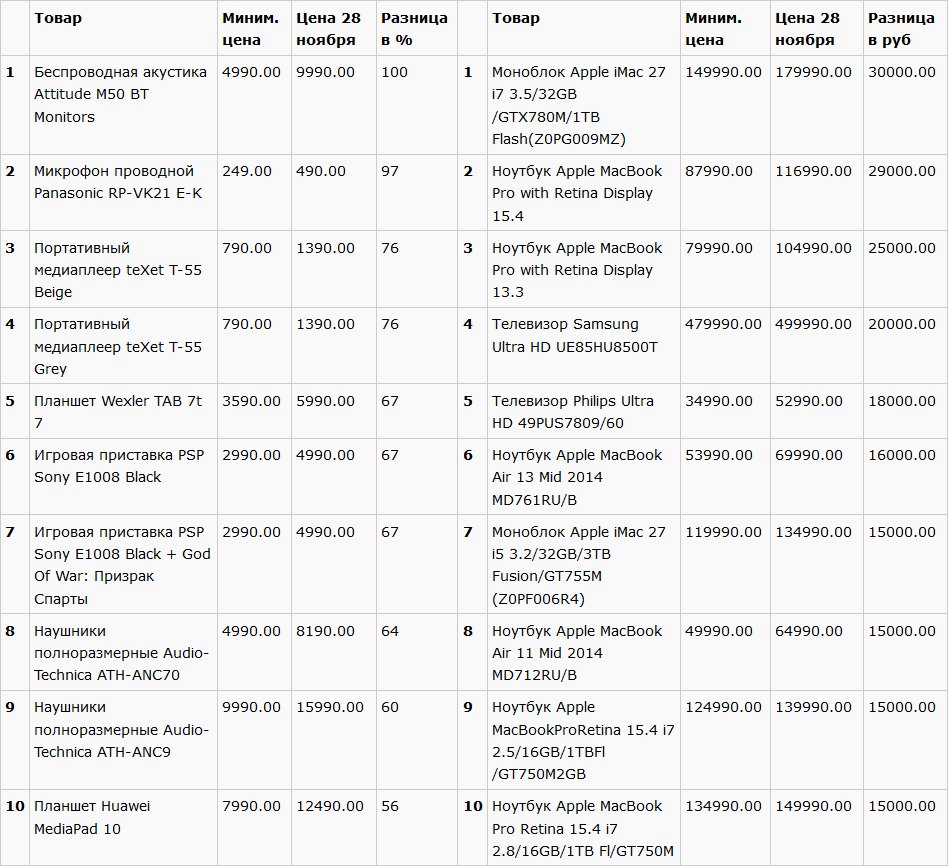Click the Разница в руб column header
The image size is (948, 866).
coord(901,29)
